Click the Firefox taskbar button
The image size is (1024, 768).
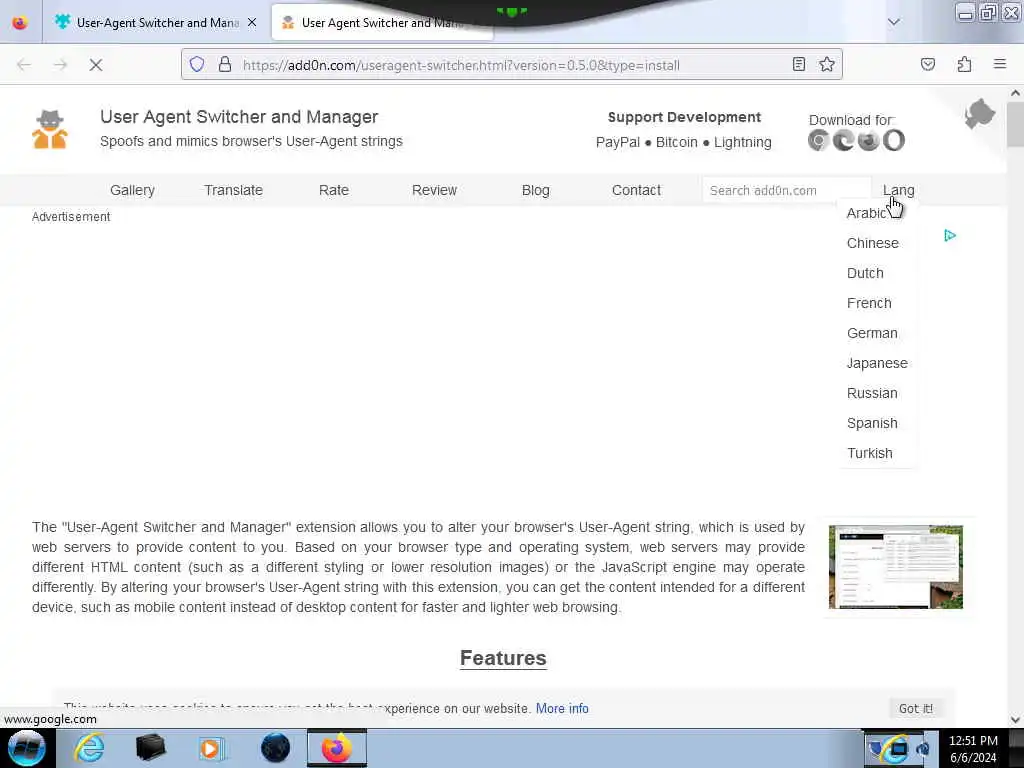click(x=337, y=748)
